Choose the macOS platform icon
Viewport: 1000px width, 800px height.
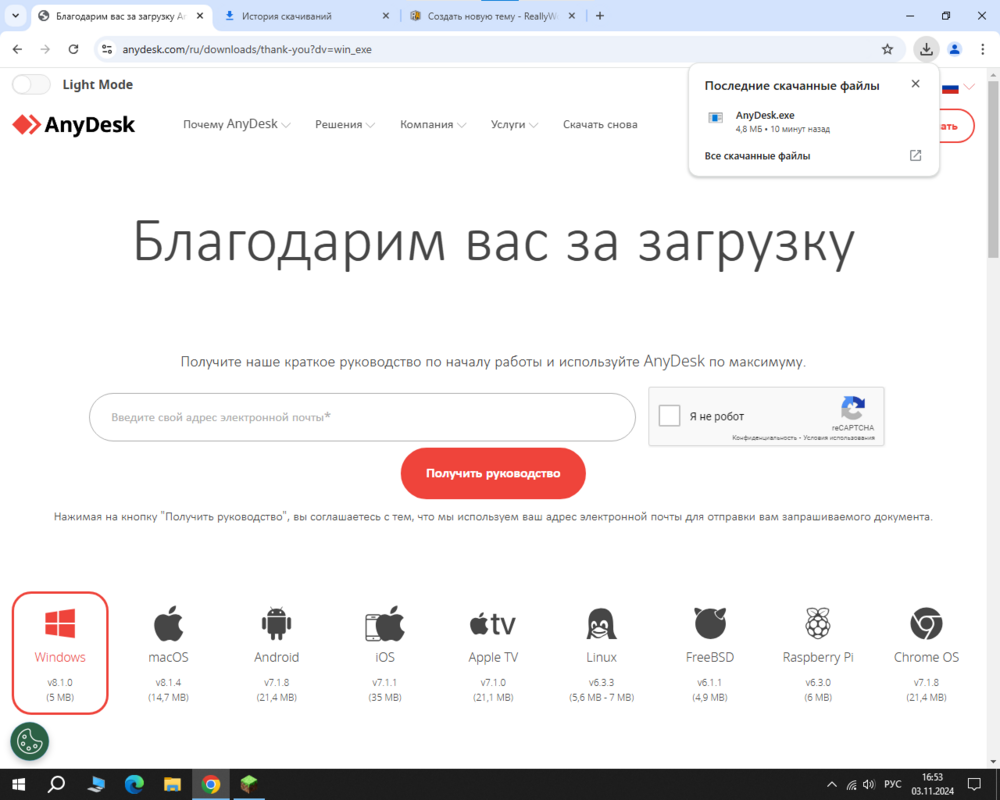pos(168,623)
